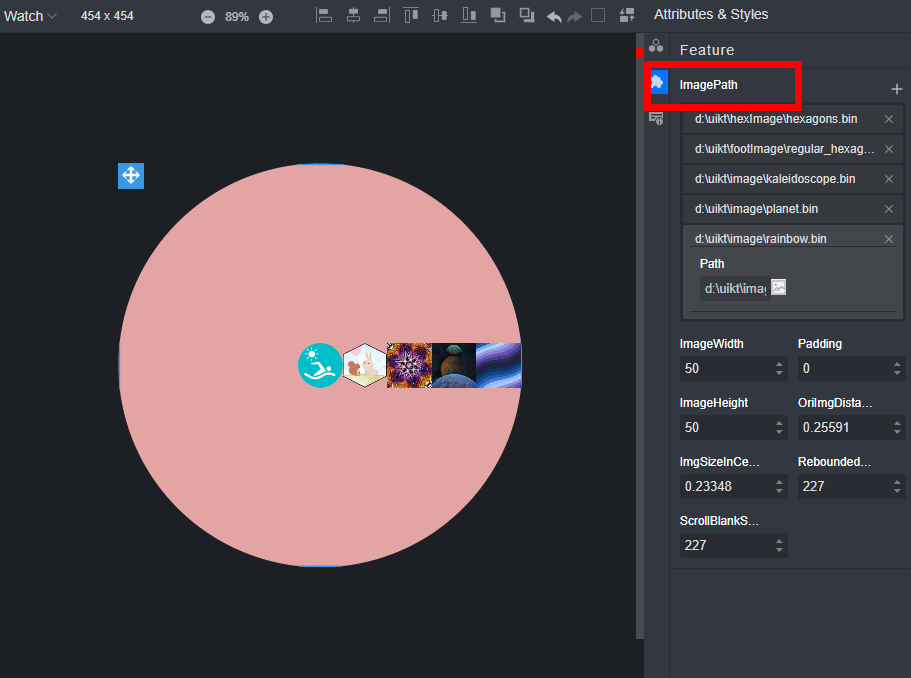Image resolution: width=911 pixels, height=678 pixels.
Task: Open the three-hexagon tab in side panel
Action: pos(656,46)
